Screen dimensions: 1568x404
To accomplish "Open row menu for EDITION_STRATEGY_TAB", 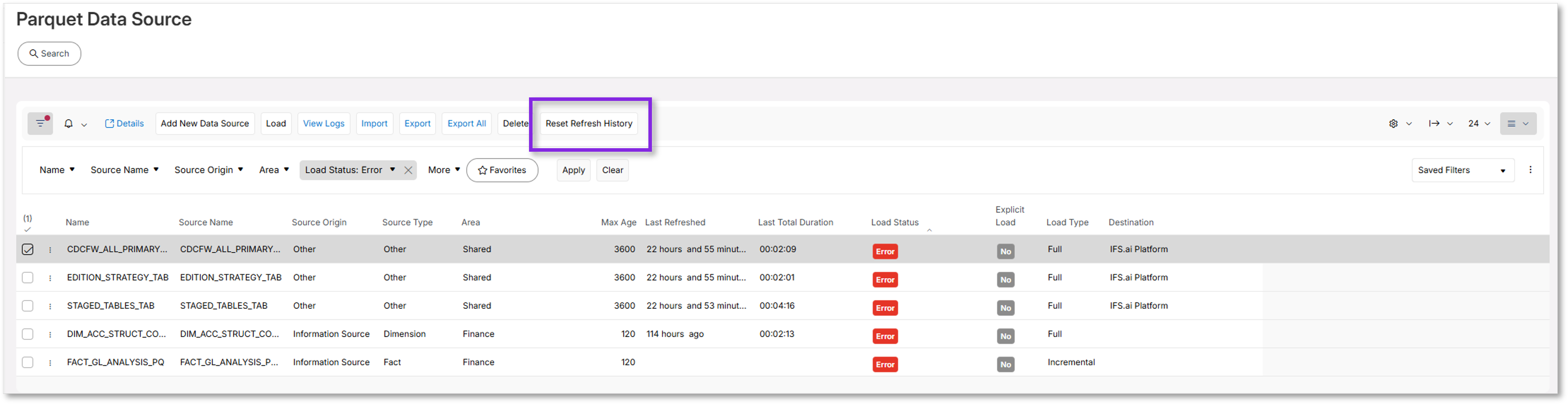I will (50, 278).
